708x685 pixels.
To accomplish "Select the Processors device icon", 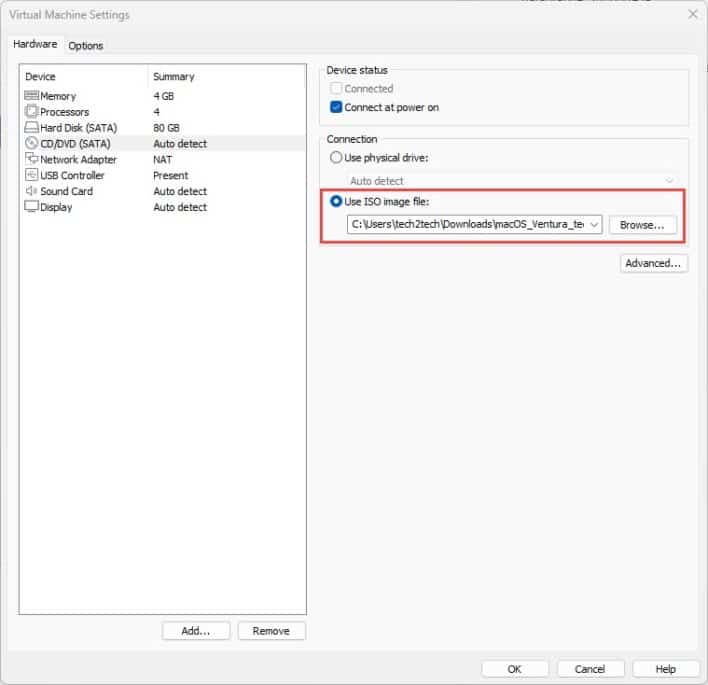I will coord(31,112).
